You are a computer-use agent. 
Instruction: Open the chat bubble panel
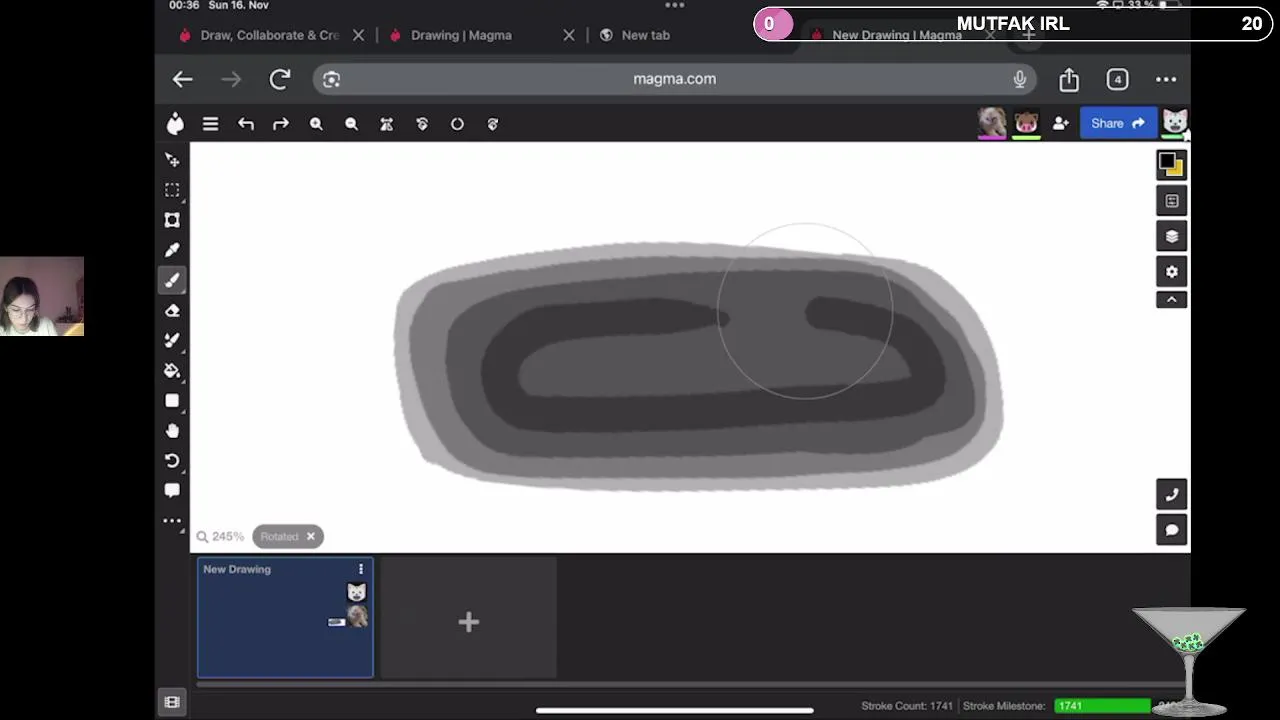[1171, 529]
